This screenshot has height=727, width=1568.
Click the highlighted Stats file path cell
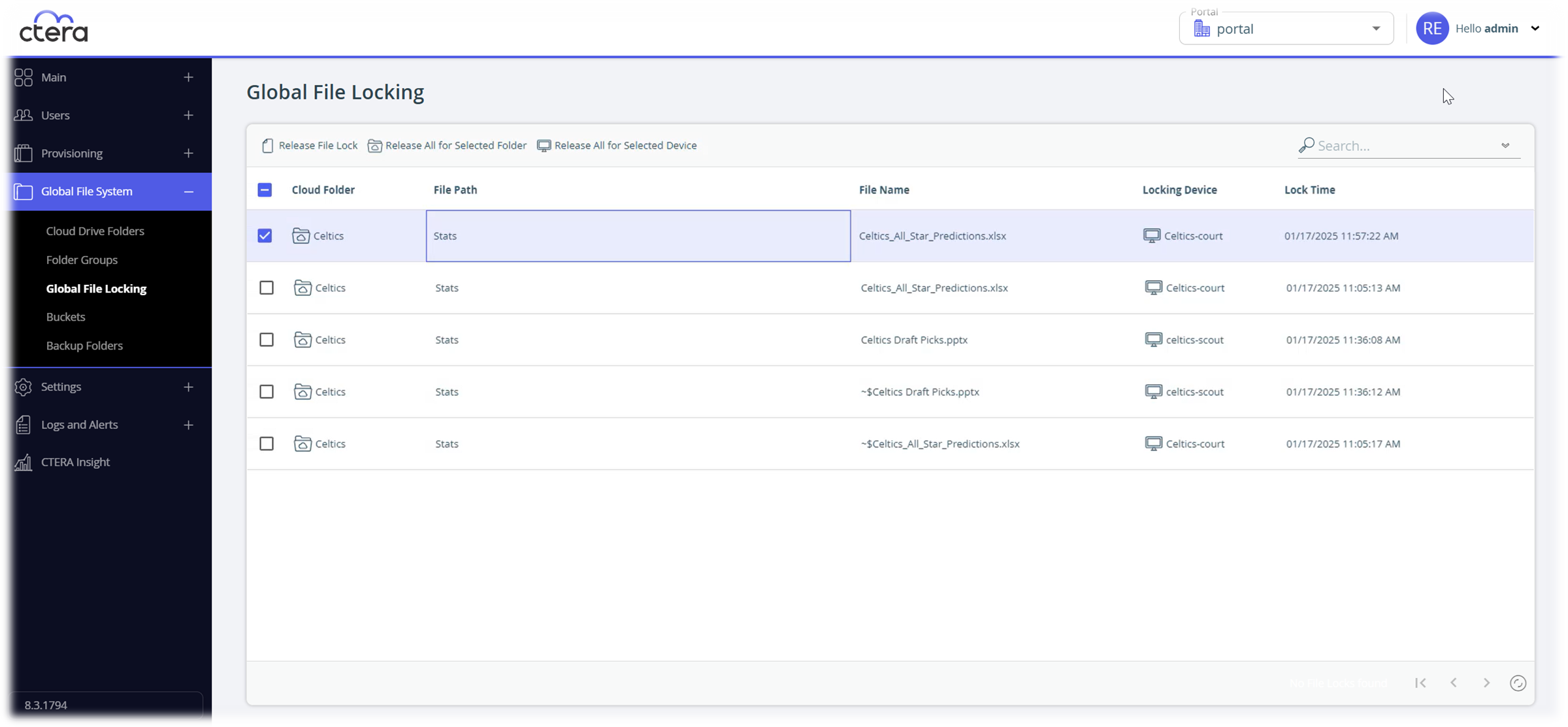(638, 236)
